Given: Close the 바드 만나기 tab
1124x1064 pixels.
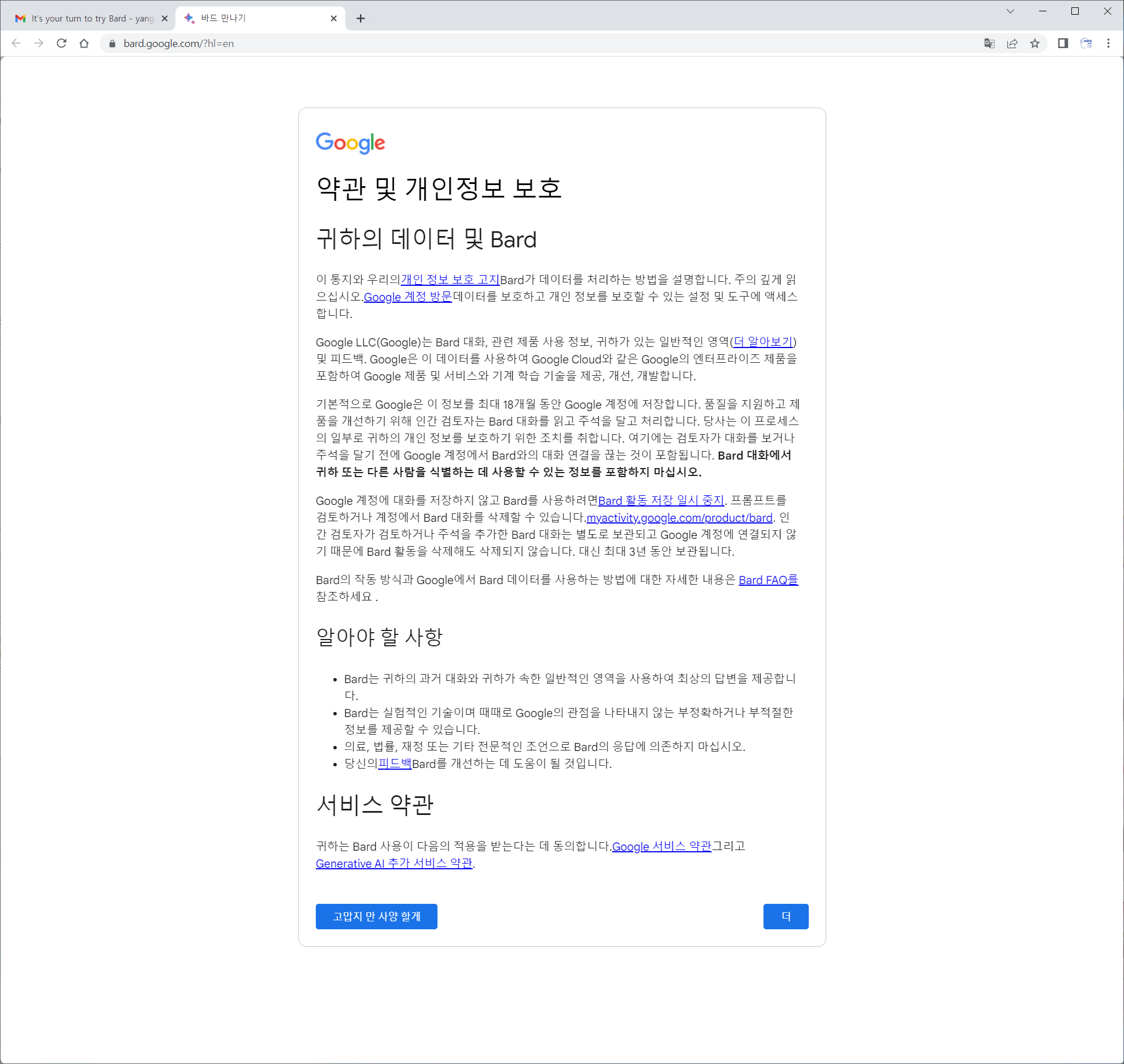Looking at the screenshot, I should pyautogui.click(x=333, y=18).
